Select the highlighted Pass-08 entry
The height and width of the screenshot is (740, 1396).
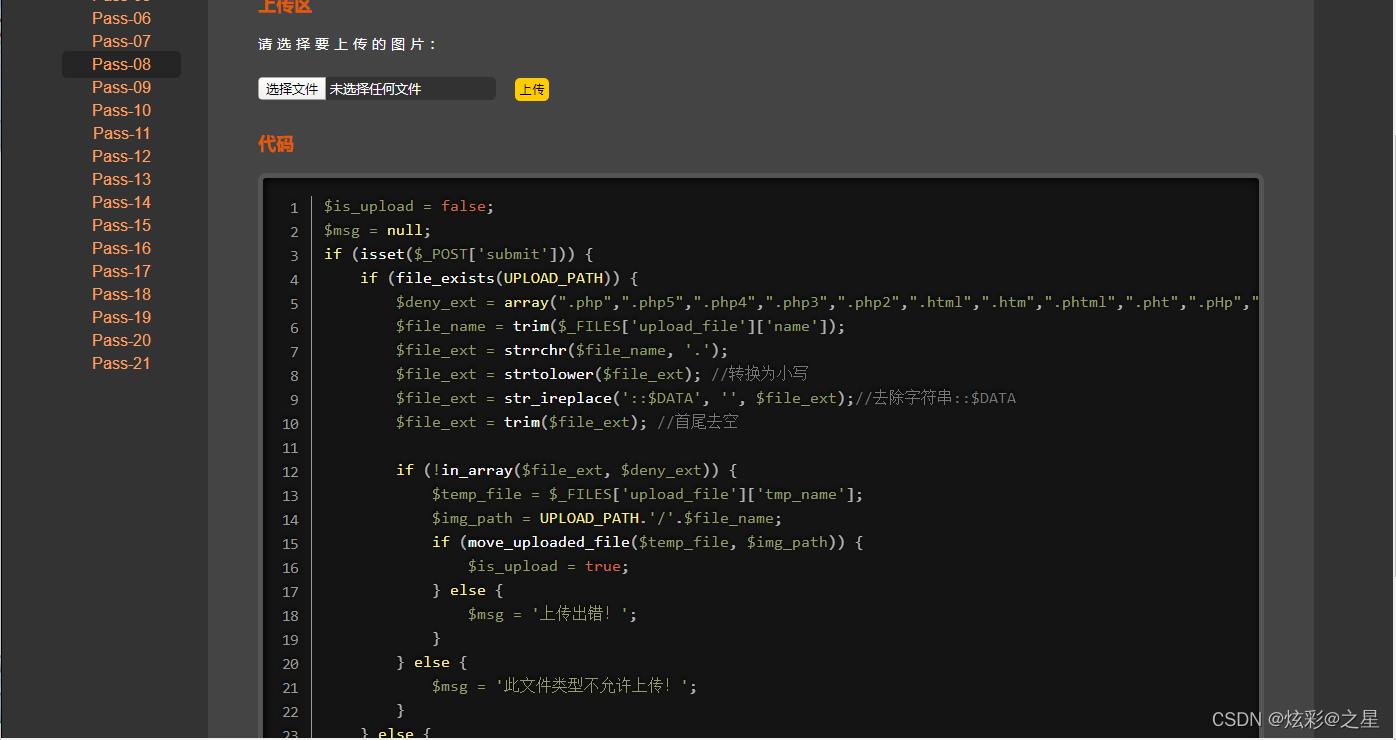click(x=121, y=64)
